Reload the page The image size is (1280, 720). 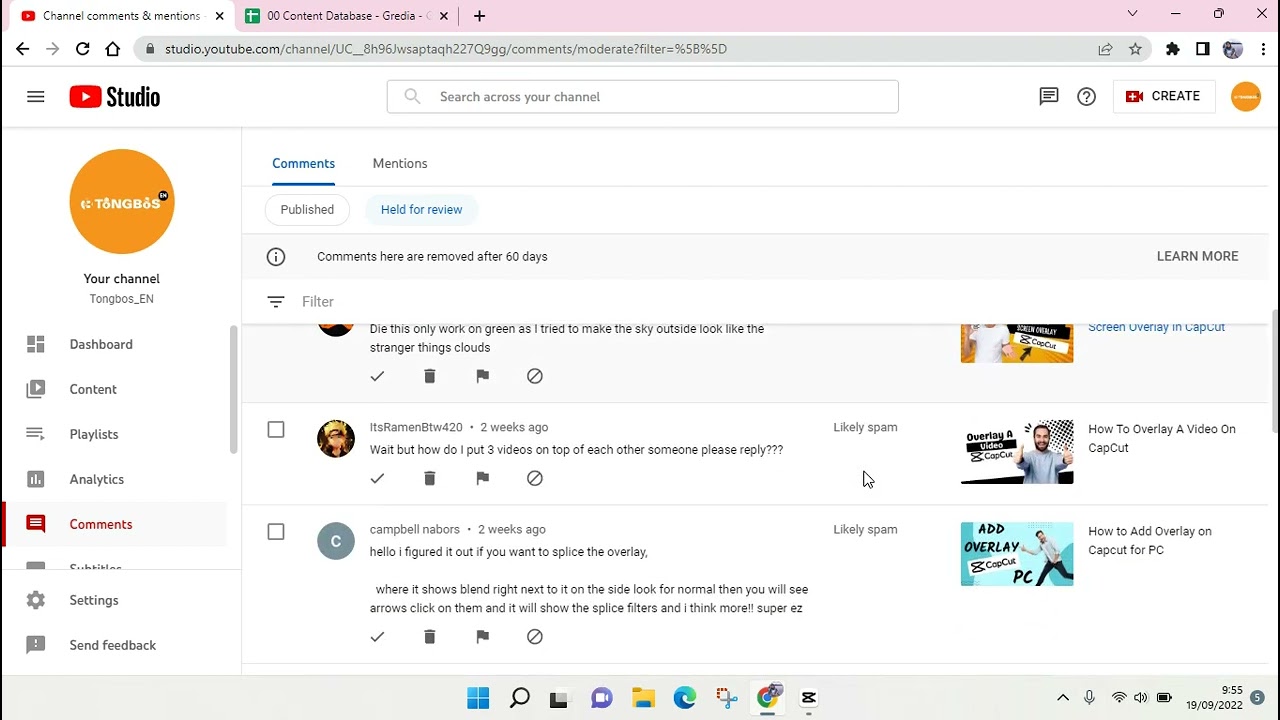pyautogui.click(x=83, y=49)
